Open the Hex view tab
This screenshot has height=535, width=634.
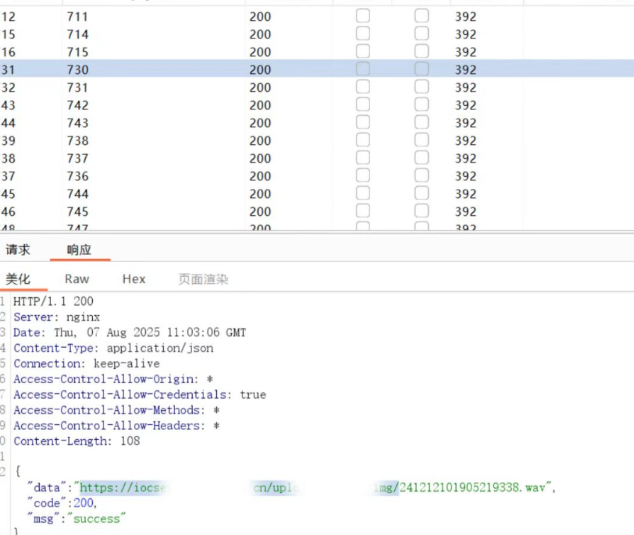[x=134, y=279]
